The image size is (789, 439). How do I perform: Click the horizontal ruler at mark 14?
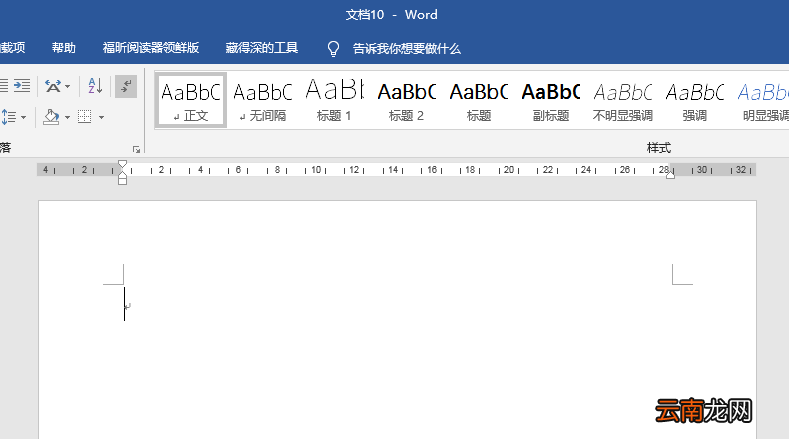click(x=393, y=170)
